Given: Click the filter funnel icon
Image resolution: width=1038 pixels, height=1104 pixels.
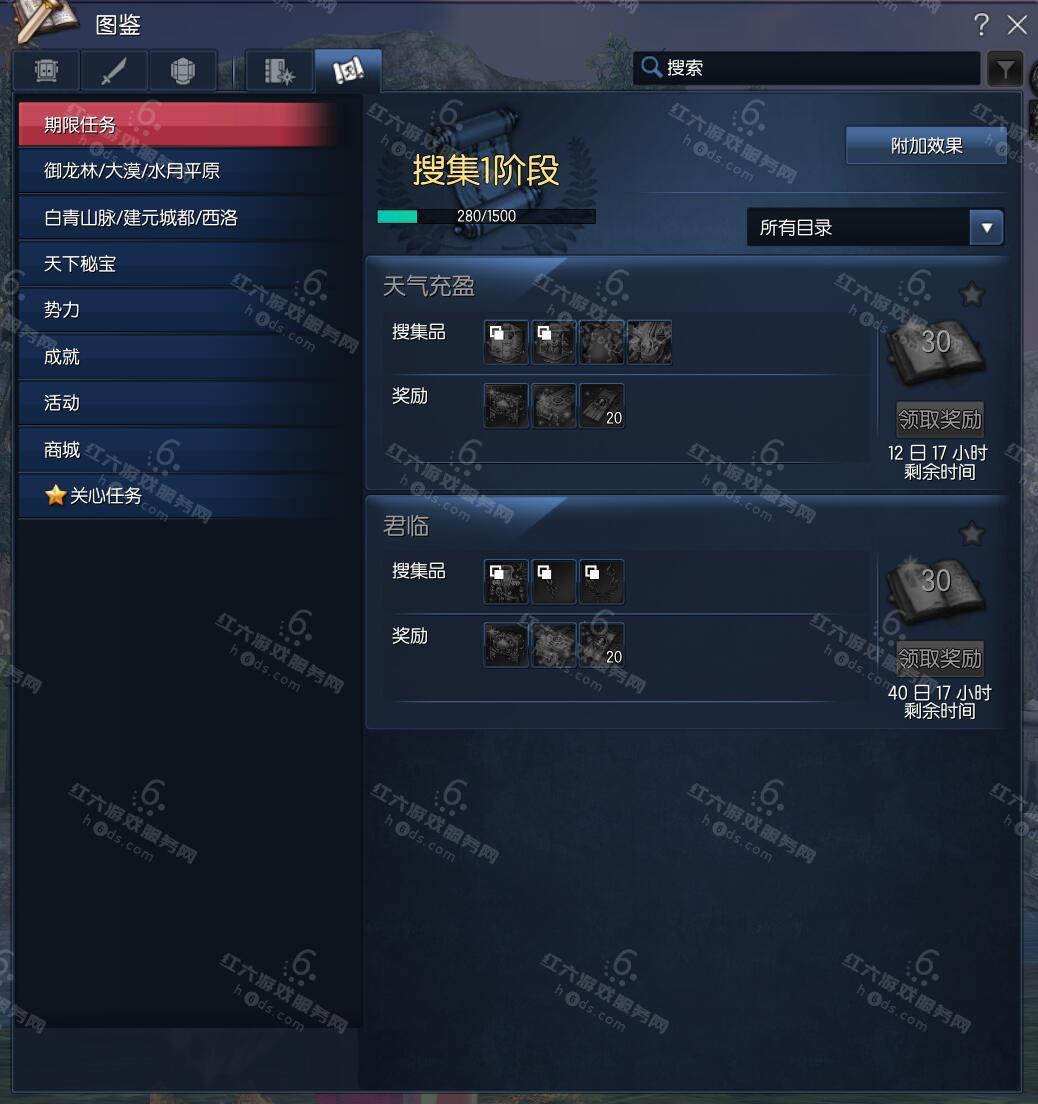Looking at the screenshot, I should (x=1005, y=69).
